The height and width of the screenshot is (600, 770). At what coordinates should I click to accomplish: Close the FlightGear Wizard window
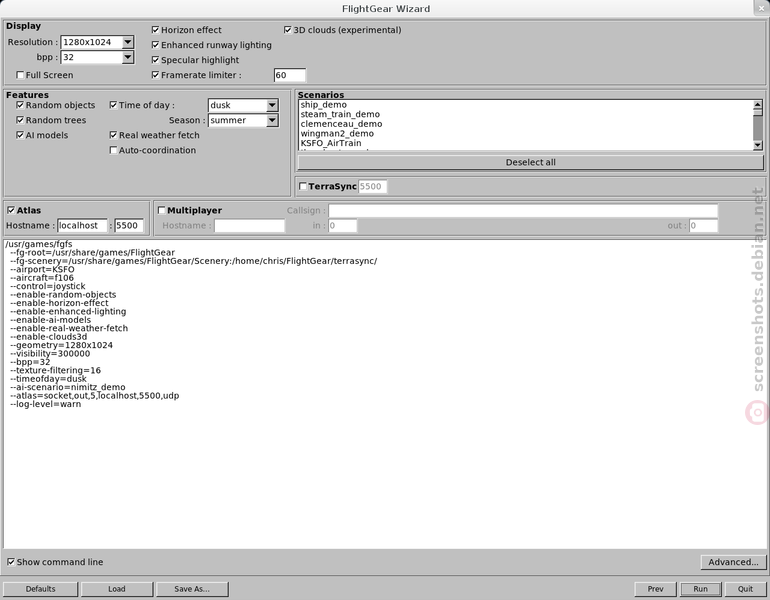[762, 8]
